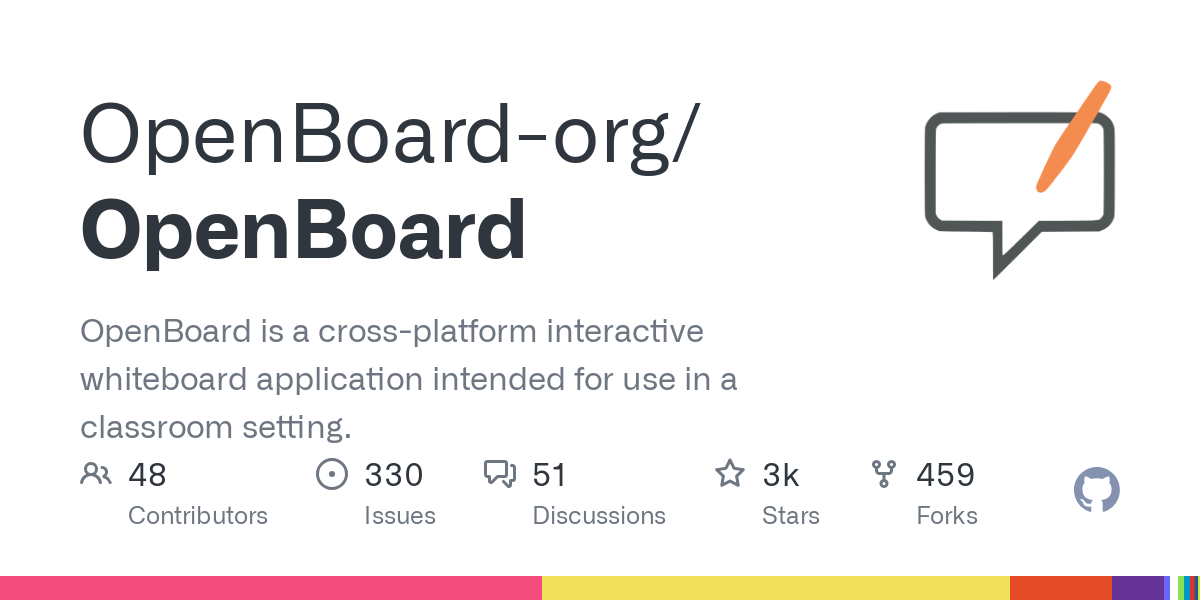The height and width of the screenshot is (600, 1200).
Task: Click the purple segment of the language bar
Action: (x=1138, y=588)
